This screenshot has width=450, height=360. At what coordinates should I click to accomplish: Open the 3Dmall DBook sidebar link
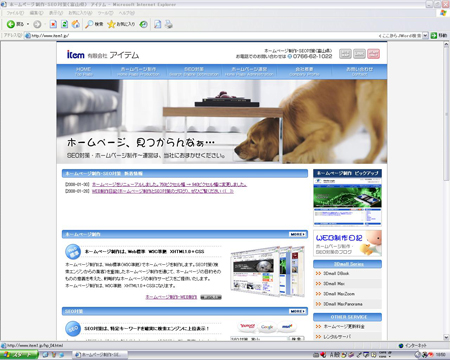coord(336,273)
